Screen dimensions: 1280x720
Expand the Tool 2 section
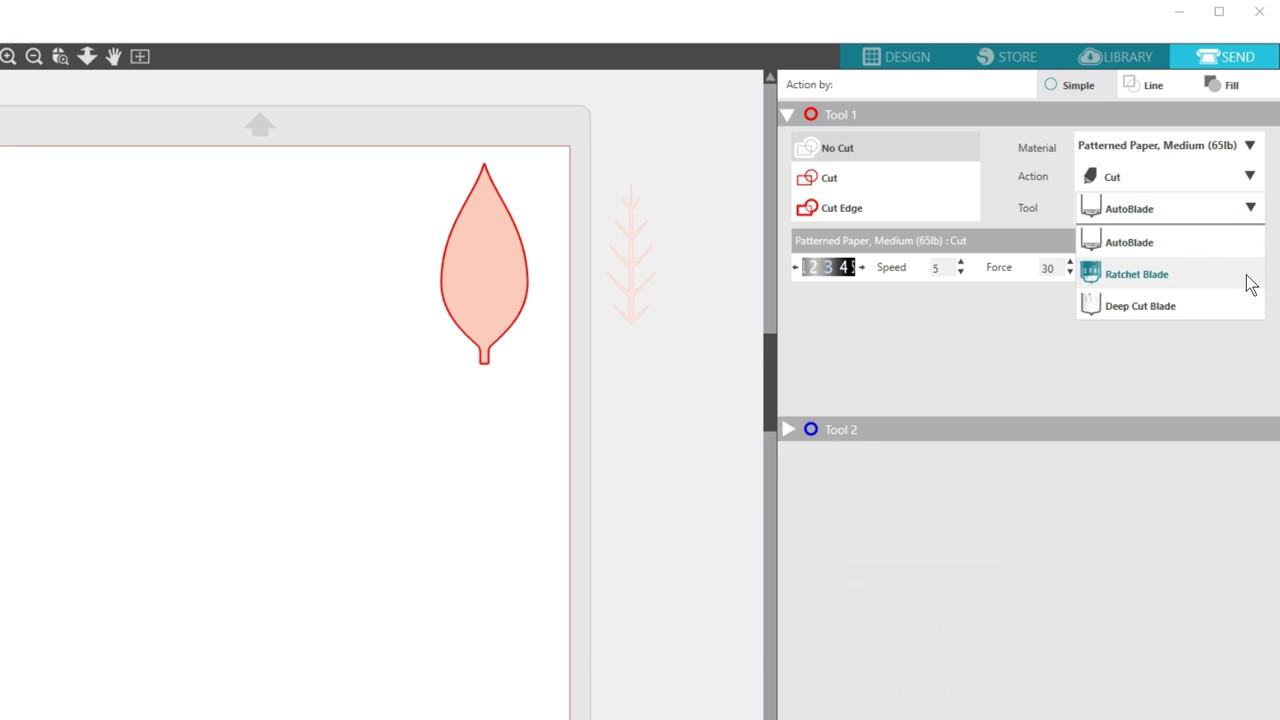pos(788,429)
